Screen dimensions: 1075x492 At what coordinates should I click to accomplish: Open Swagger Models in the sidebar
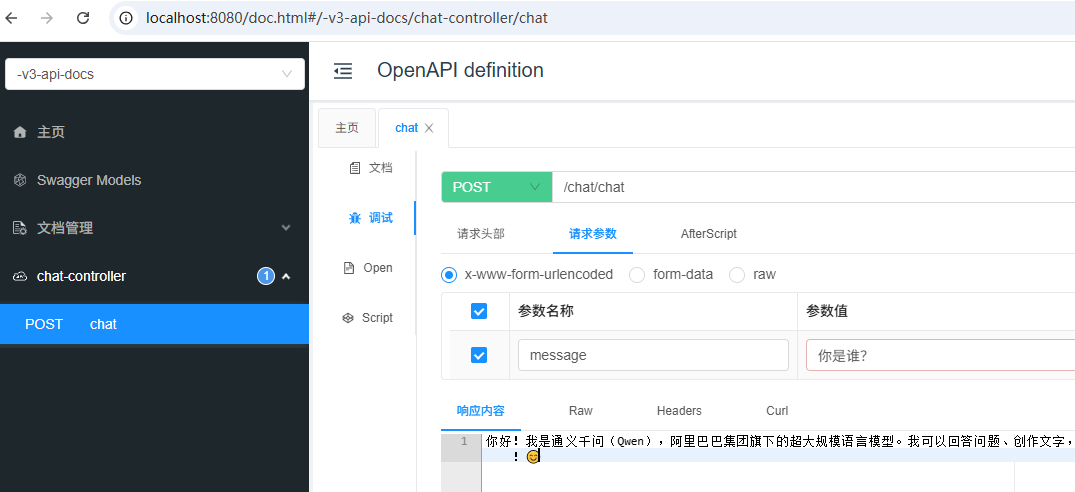point(88,180)
